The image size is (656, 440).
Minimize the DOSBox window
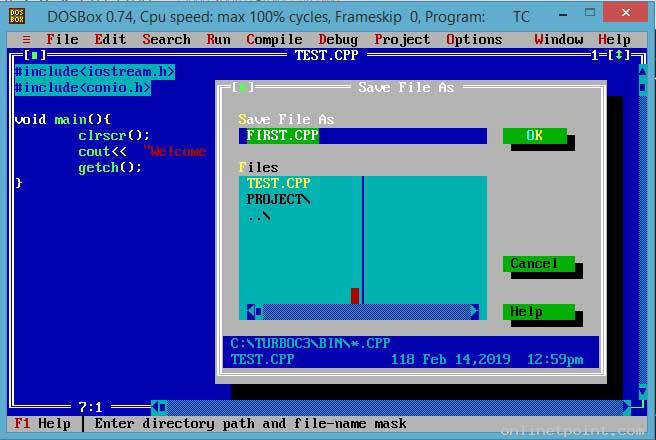(x=563, y=14)
